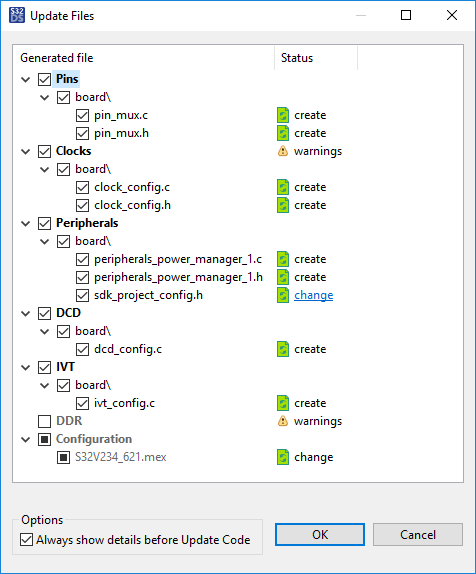Open the change link for sdk_project_config.h
476x574 pixels.
[313, 295]
